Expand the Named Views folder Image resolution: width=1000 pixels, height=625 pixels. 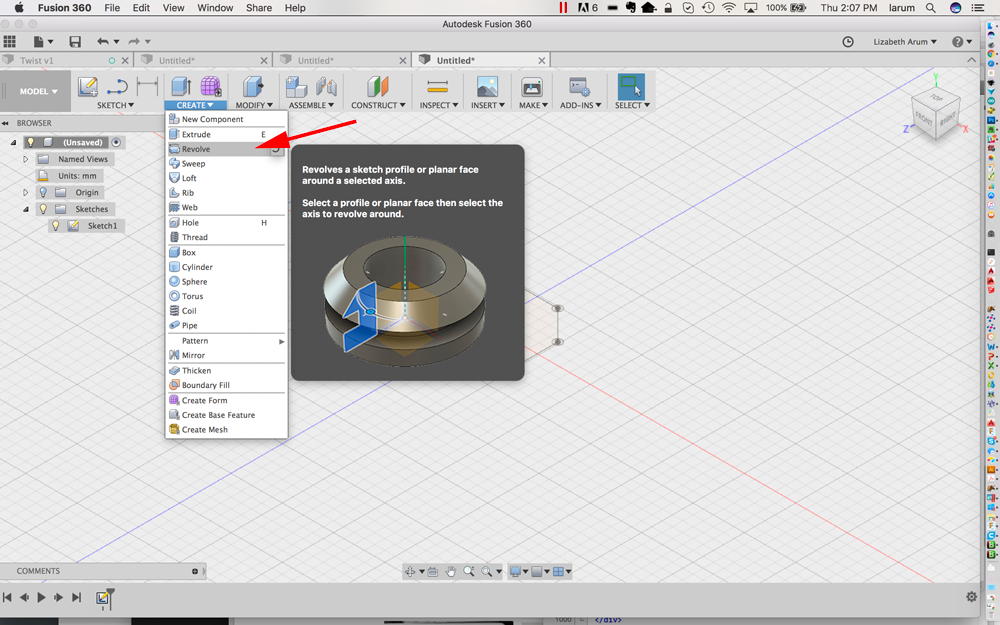26,159
